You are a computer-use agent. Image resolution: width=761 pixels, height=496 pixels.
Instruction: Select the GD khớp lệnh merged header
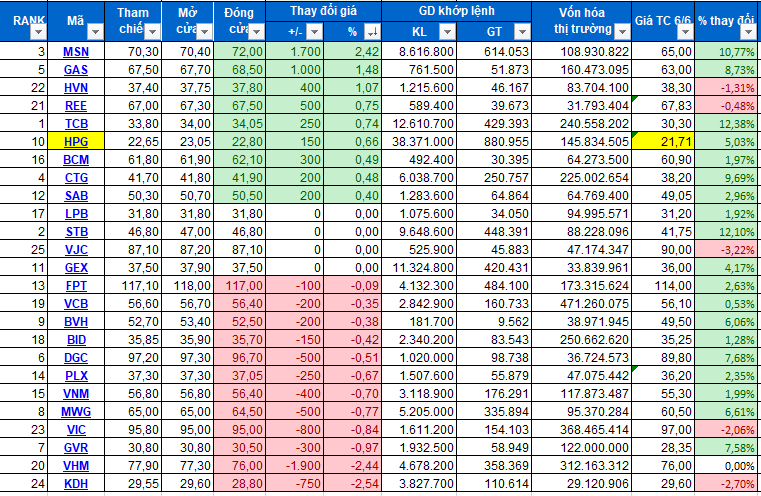[x=456, y=11]
